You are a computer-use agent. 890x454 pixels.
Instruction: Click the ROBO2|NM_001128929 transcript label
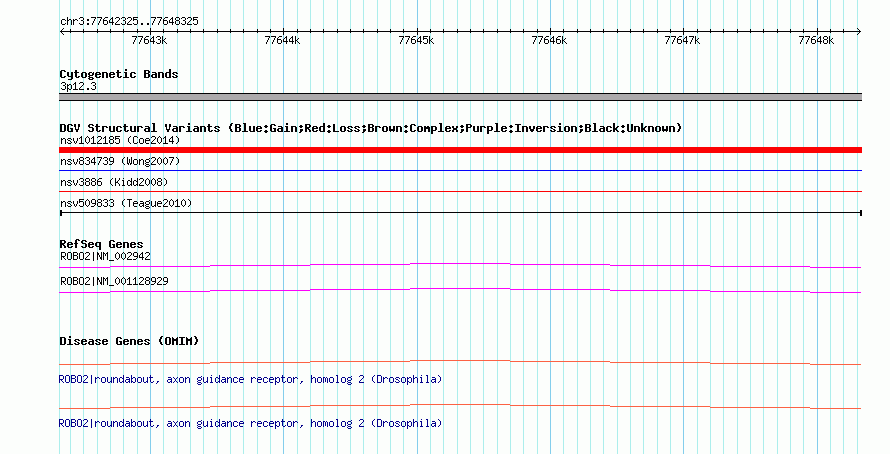[x=114, y=281]
